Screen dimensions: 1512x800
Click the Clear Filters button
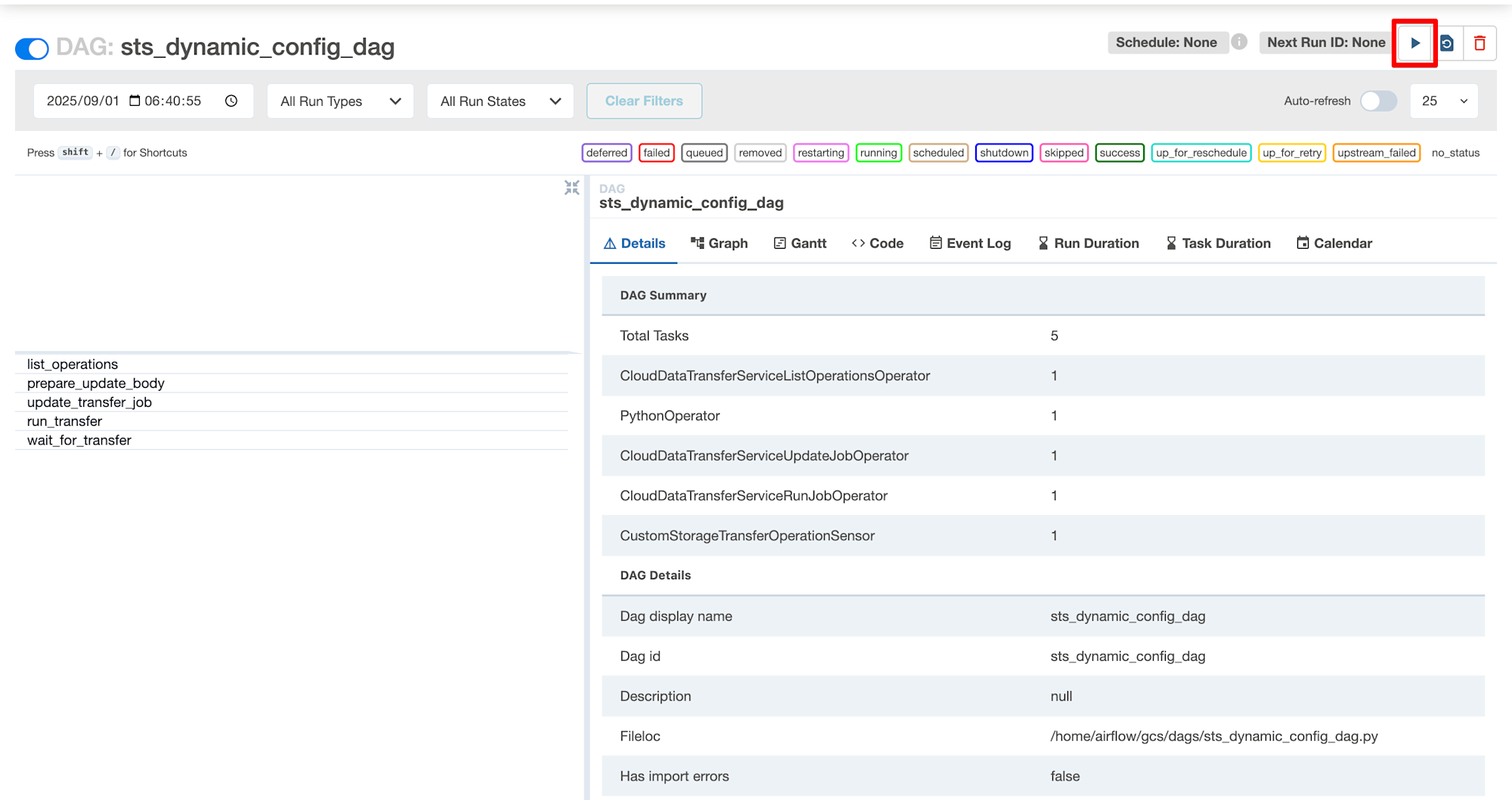click(644, 101)
